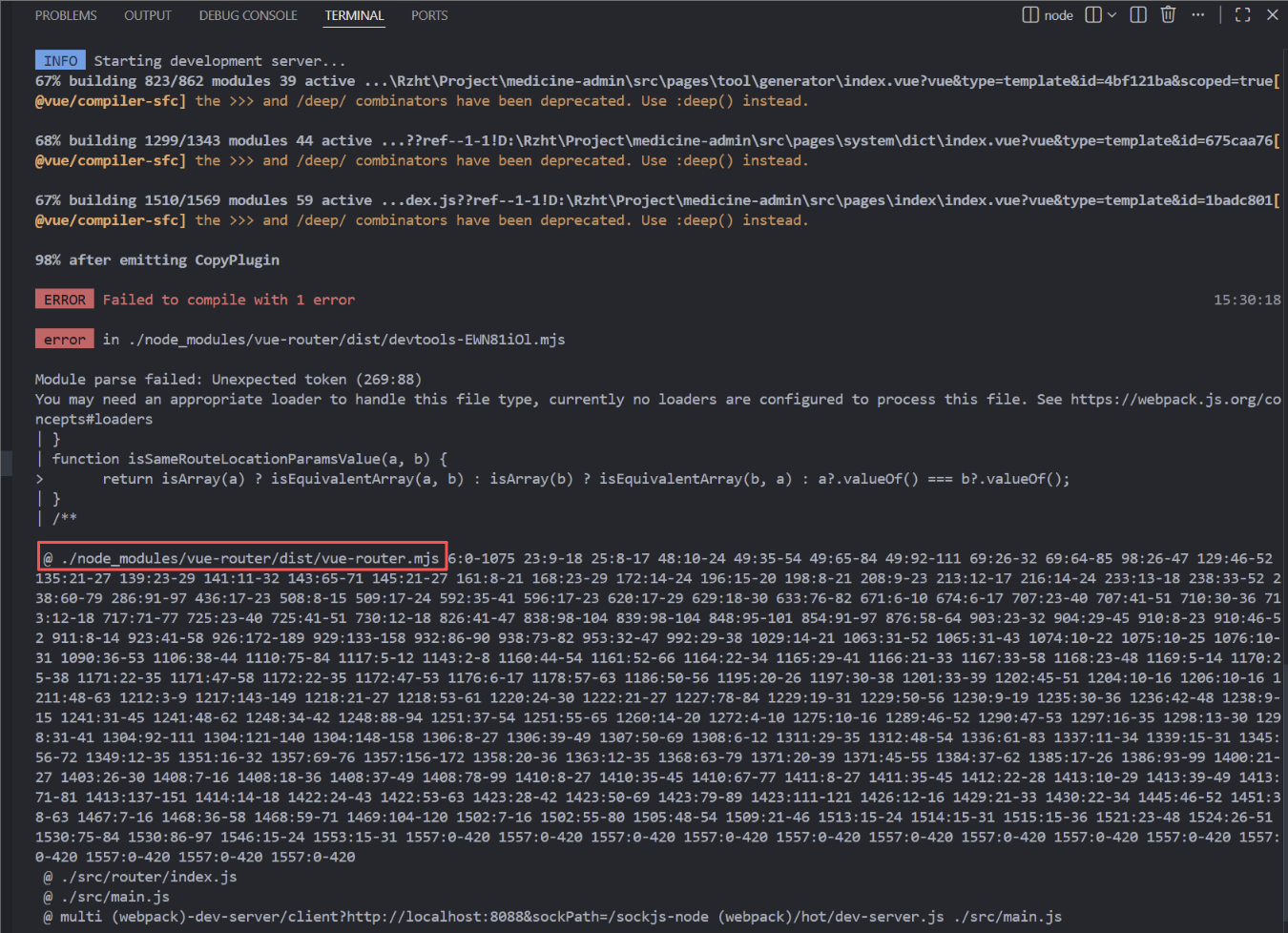Open the more actions ellipsis menu
This screenshot has width=1288, height=933.
click(1198, 14)
